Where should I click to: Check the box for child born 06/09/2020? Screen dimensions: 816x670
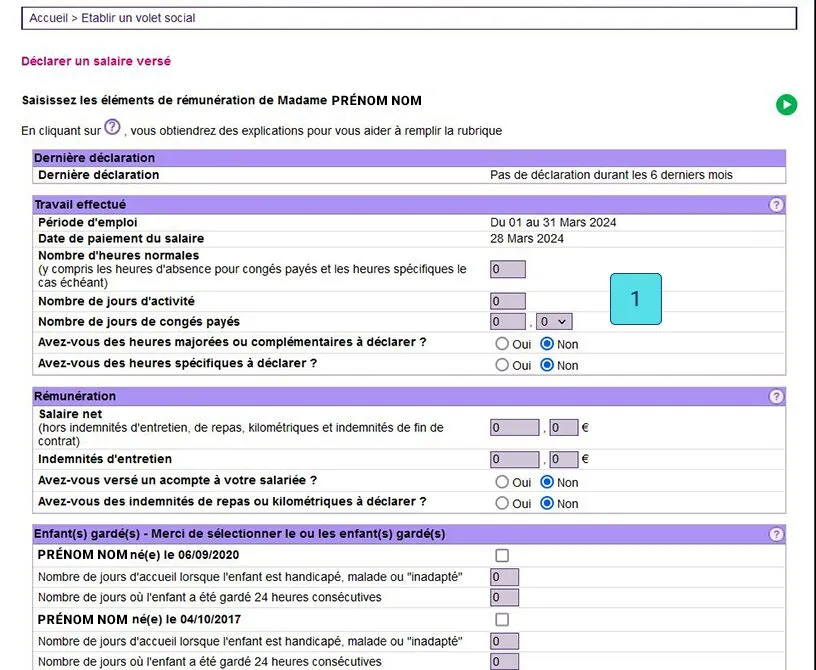(502, 555)
